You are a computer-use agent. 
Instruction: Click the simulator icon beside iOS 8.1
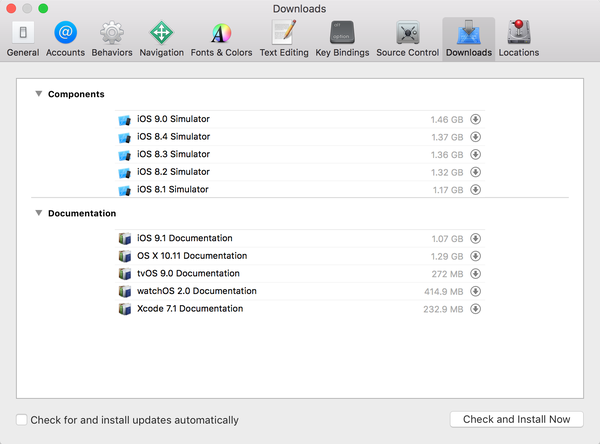(x=124, y=191)
